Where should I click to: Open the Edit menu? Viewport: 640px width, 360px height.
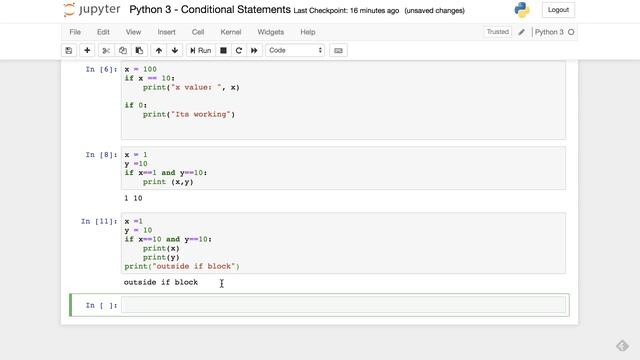tap(103, 32)
